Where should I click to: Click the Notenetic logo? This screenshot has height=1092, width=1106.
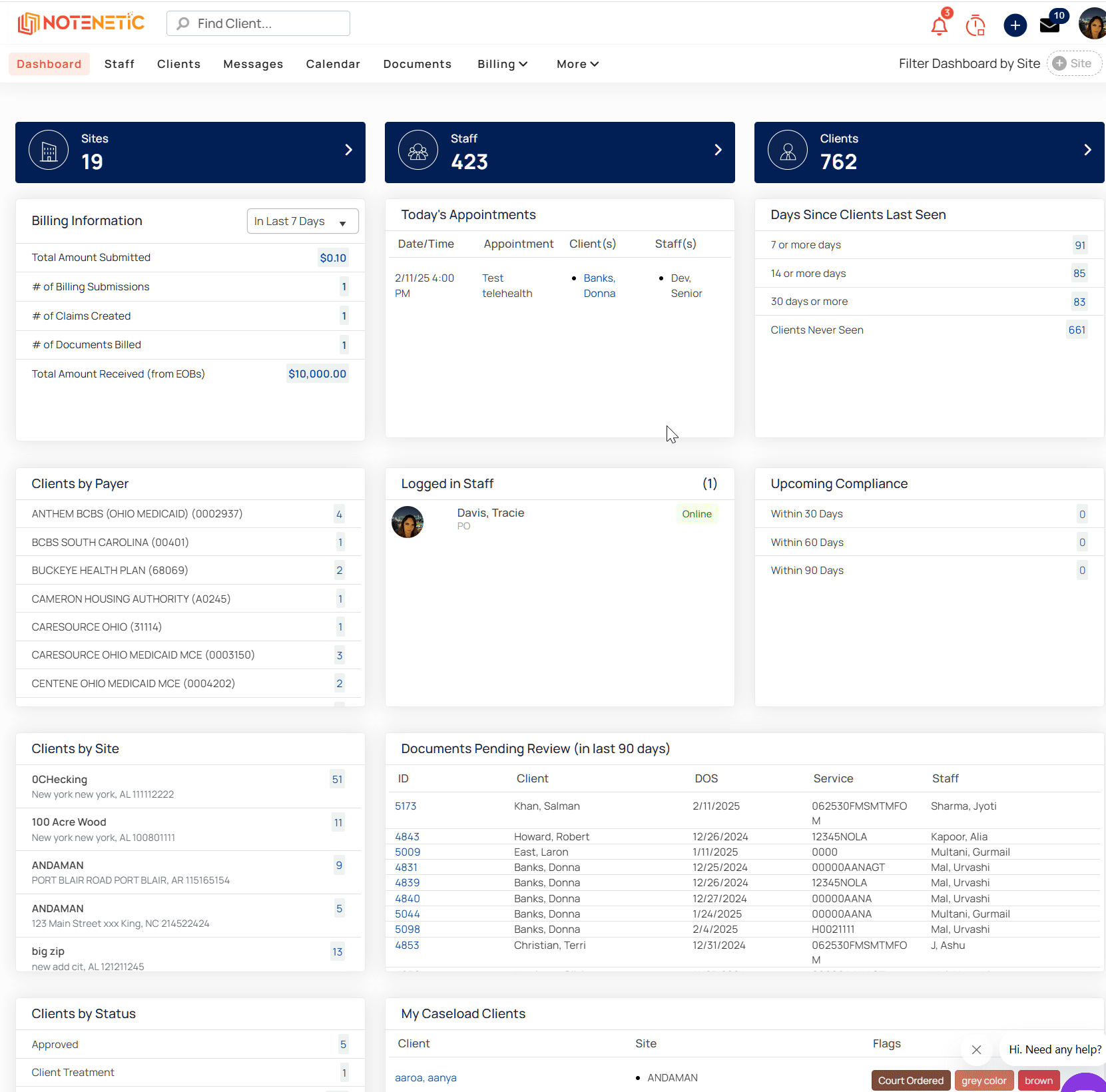[81, 23]
